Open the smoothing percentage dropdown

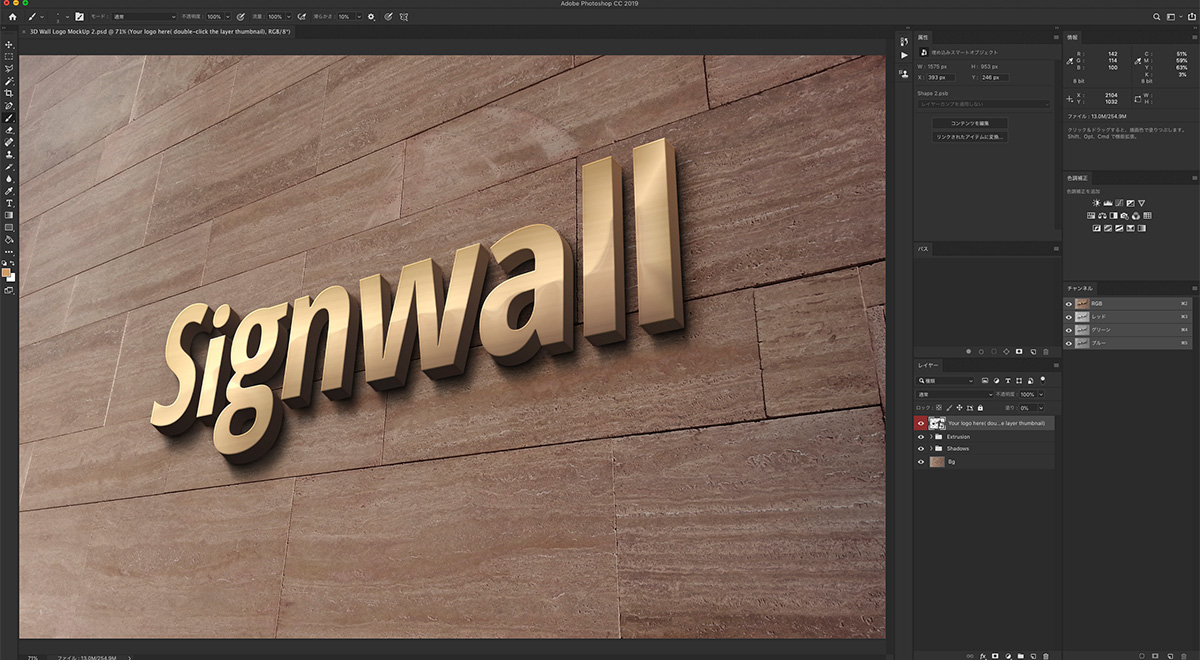359,16
